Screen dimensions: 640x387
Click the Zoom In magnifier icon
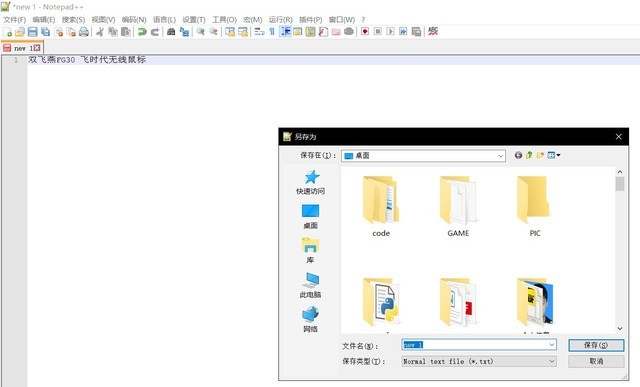click(x=200, y=32)
